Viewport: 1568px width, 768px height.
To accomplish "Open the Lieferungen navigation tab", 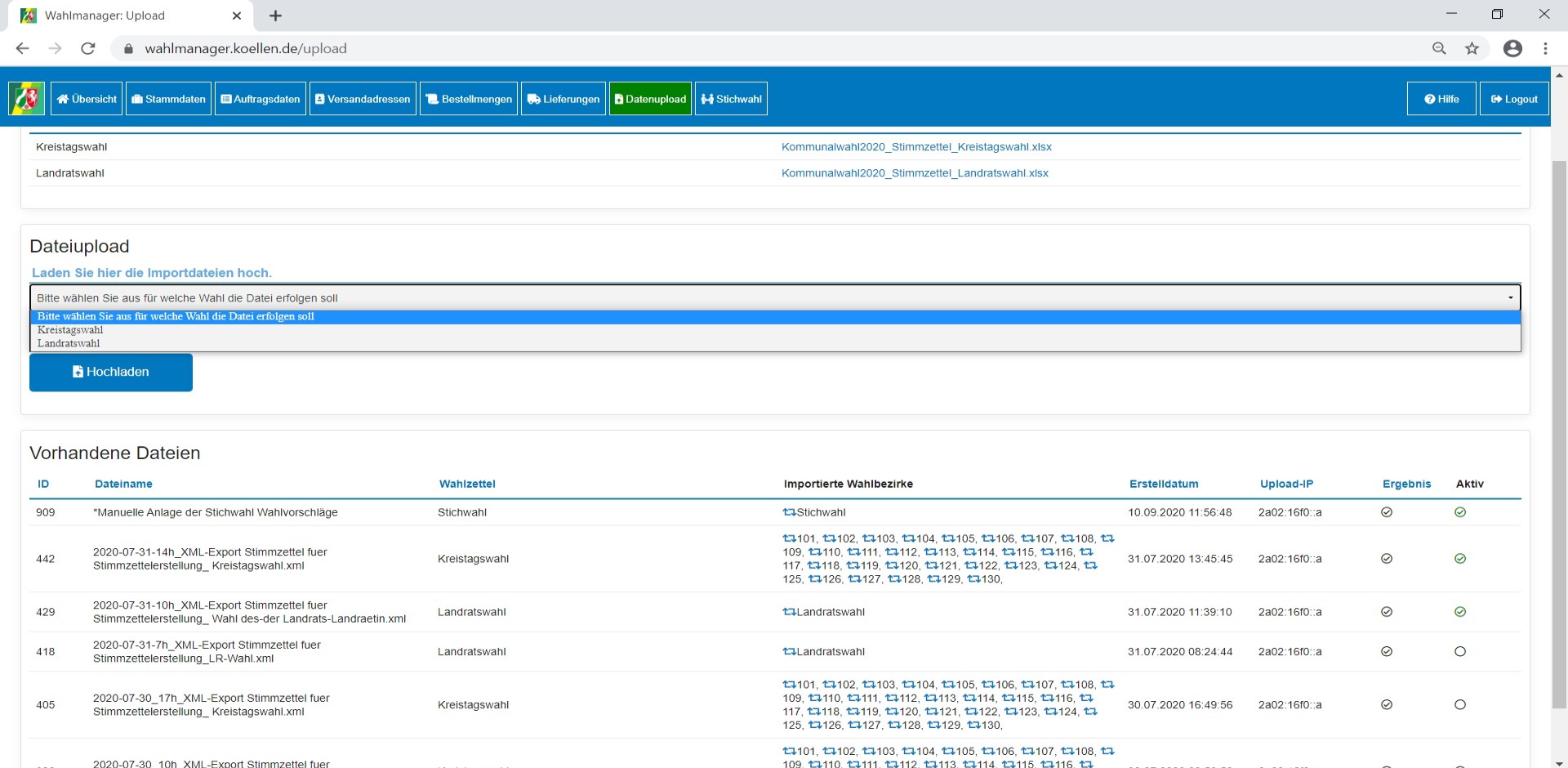I will click(x=563, y=99).
